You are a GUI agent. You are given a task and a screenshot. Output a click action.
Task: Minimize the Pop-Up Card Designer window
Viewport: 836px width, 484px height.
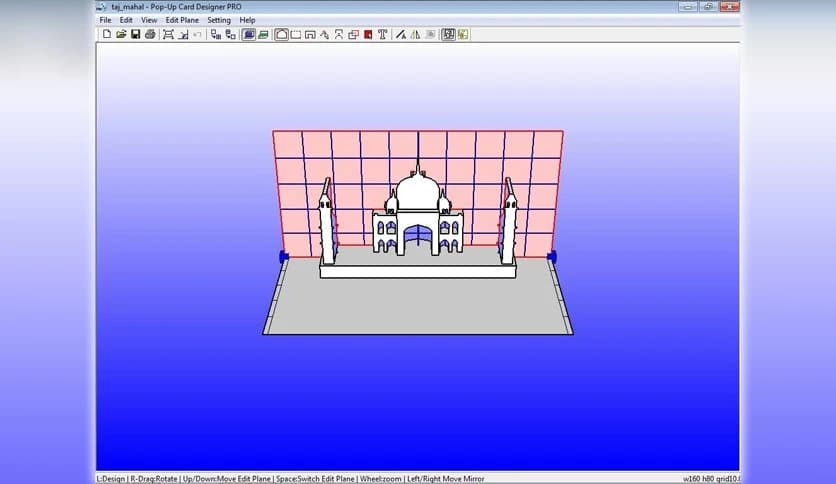(x=688, y=7)
